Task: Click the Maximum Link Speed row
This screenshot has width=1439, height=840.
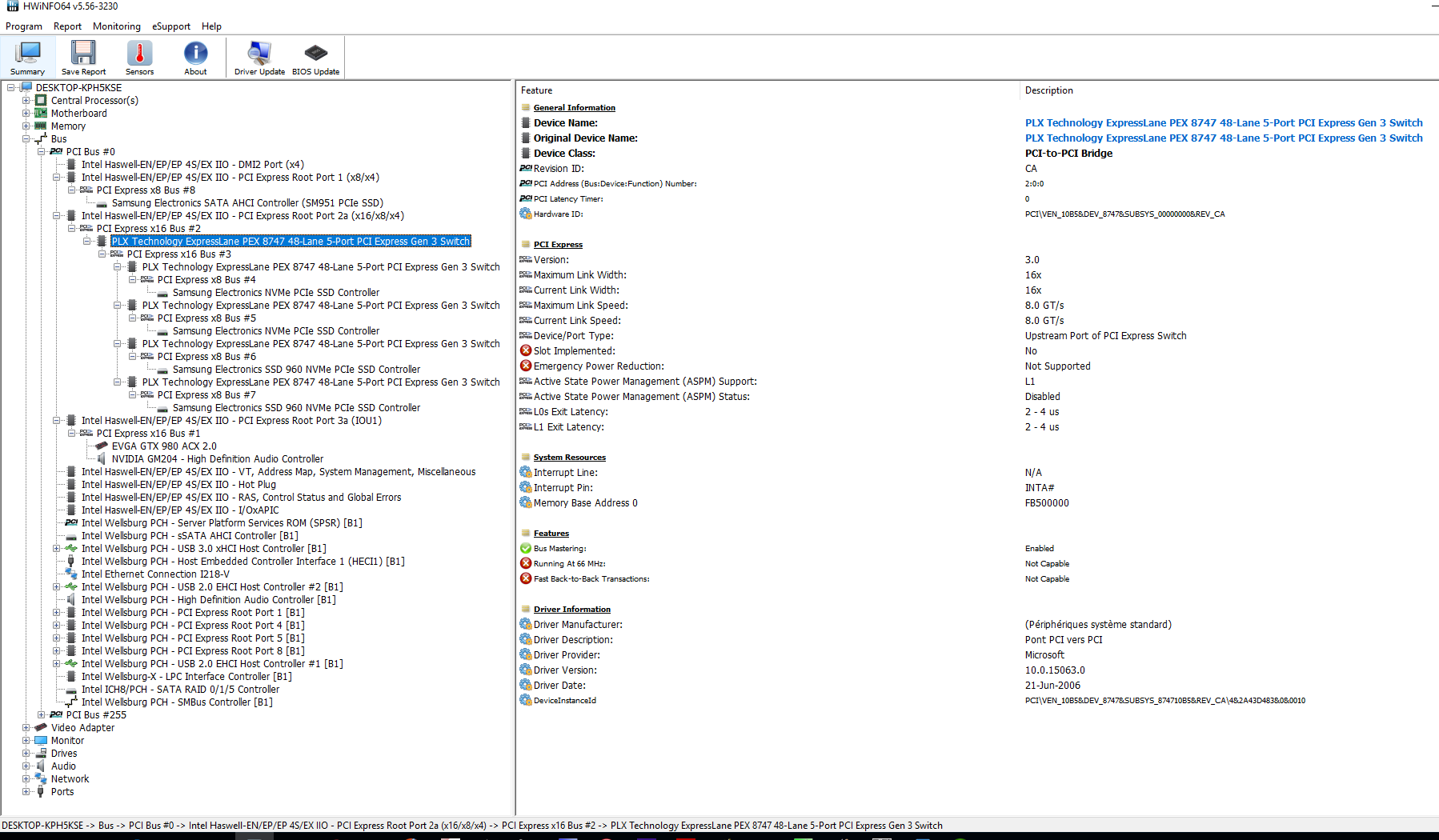Action: coord(976,306)
